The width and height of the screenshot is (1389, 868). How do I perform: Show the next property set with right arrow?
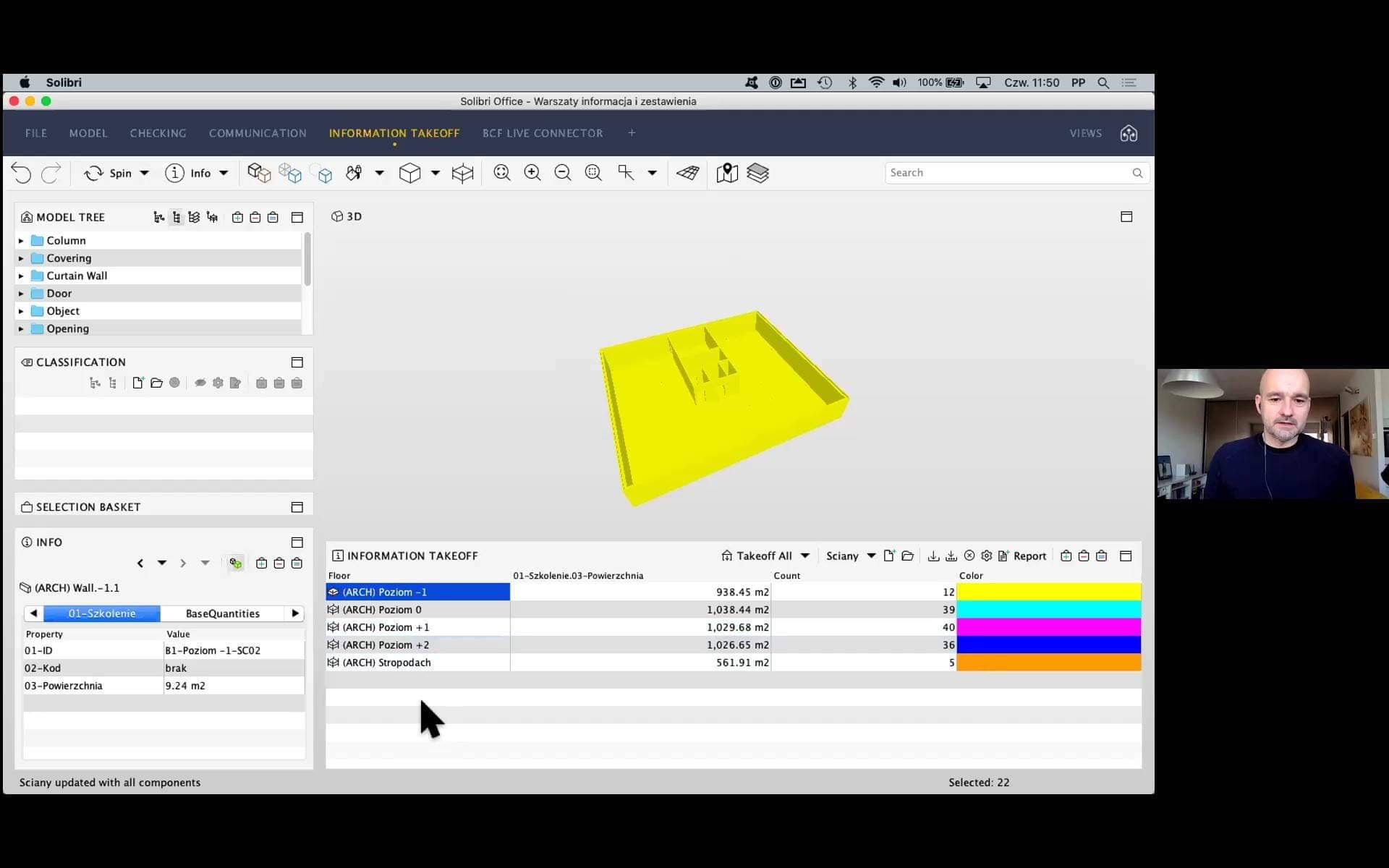[x=295, y=613]
